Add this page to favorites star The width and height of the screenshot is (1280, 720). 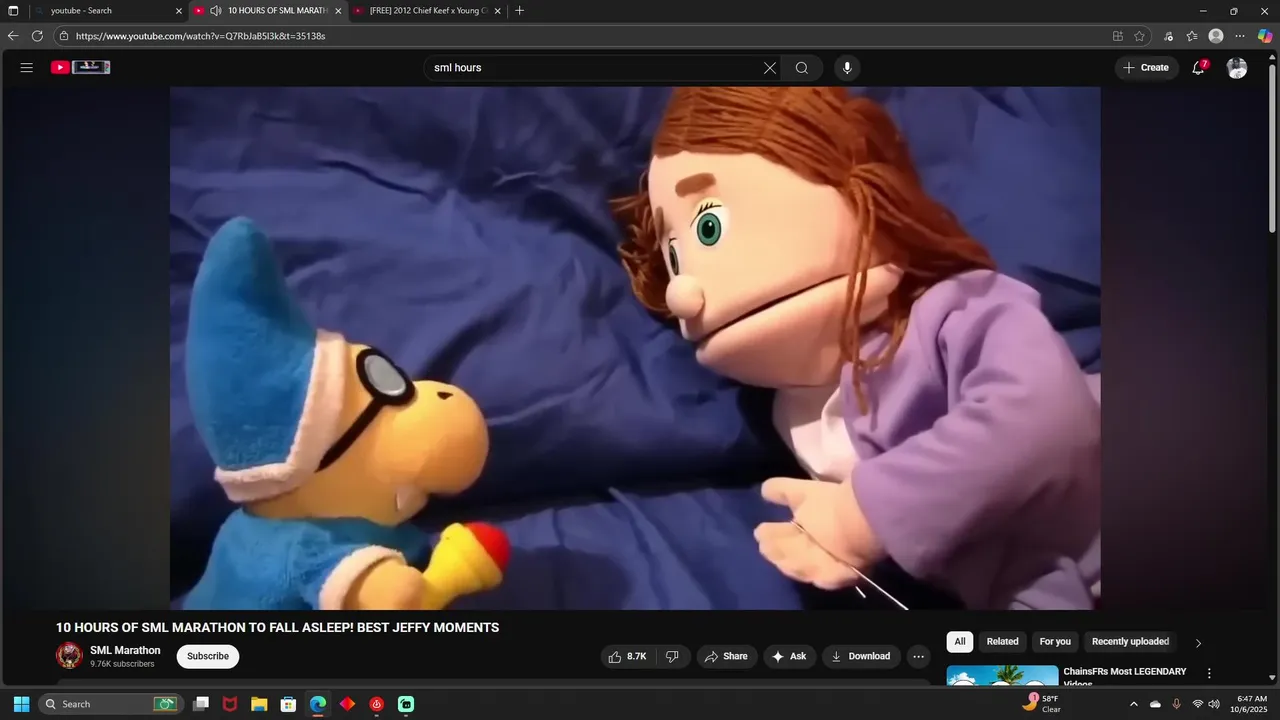pyautogui.click(x=1139, y=36)
